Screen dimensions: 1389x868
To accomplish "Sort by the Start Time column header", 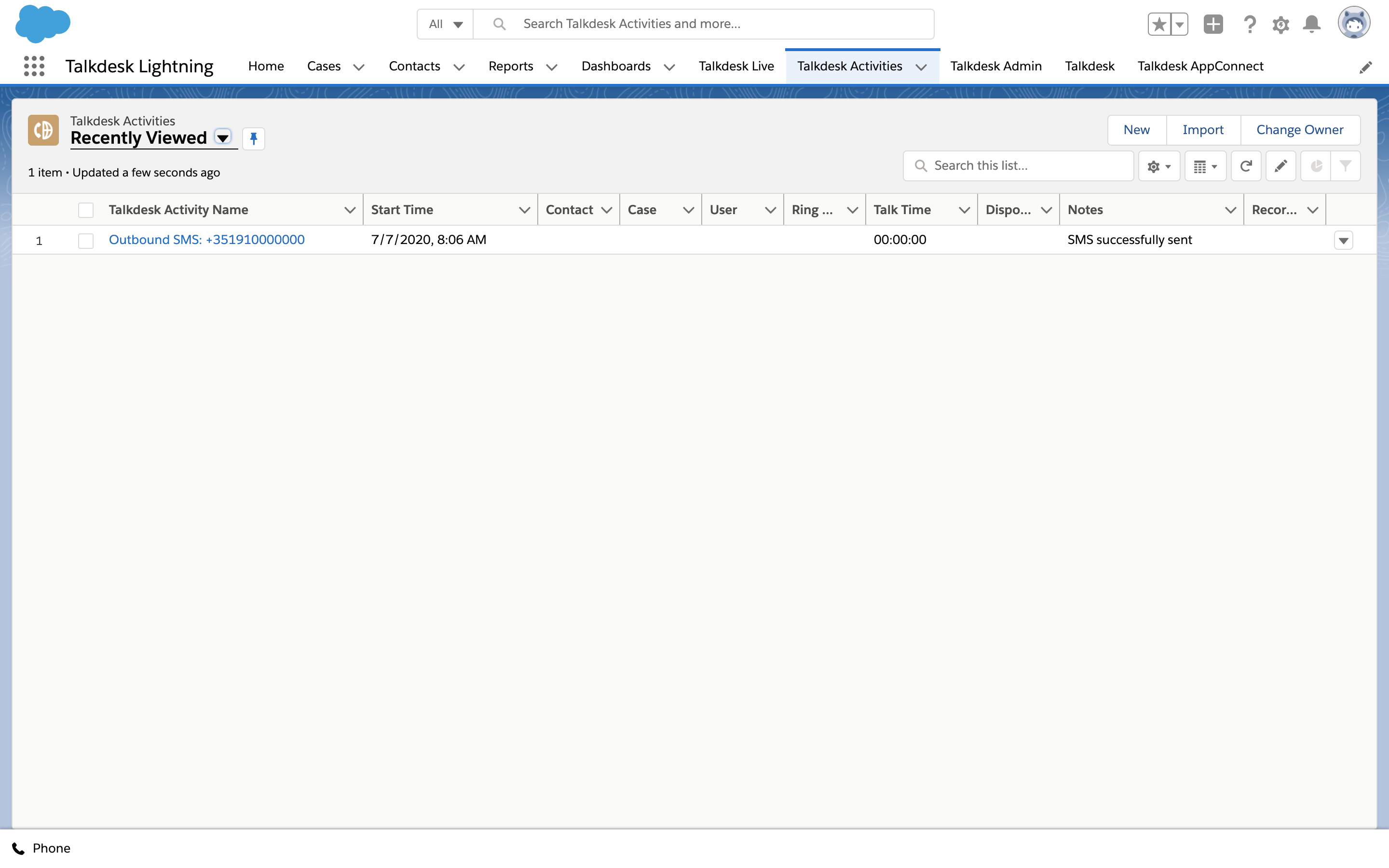I will [x=402, y=210].
